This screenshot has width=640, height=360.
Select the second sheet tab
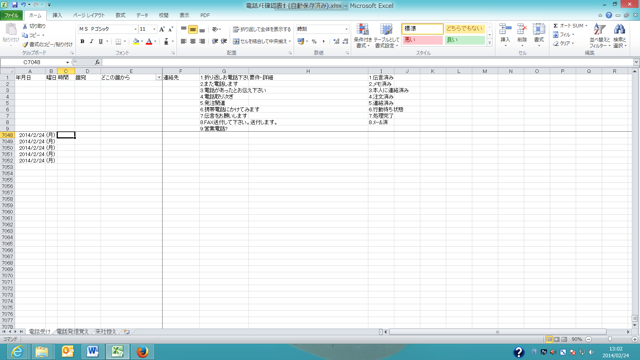(72, 332)
